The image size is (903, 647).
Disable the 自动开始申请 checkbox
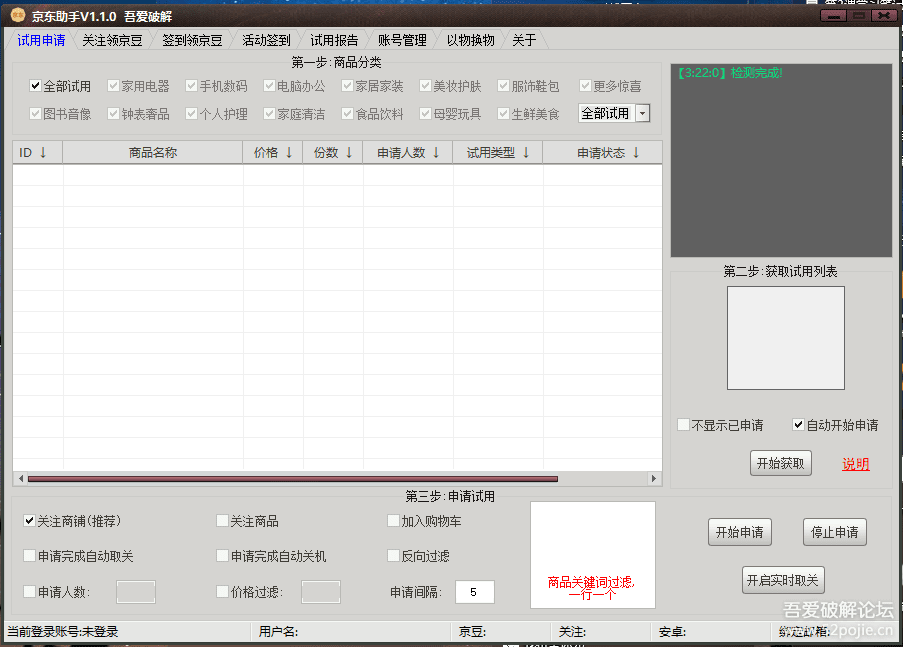[798, 425]
